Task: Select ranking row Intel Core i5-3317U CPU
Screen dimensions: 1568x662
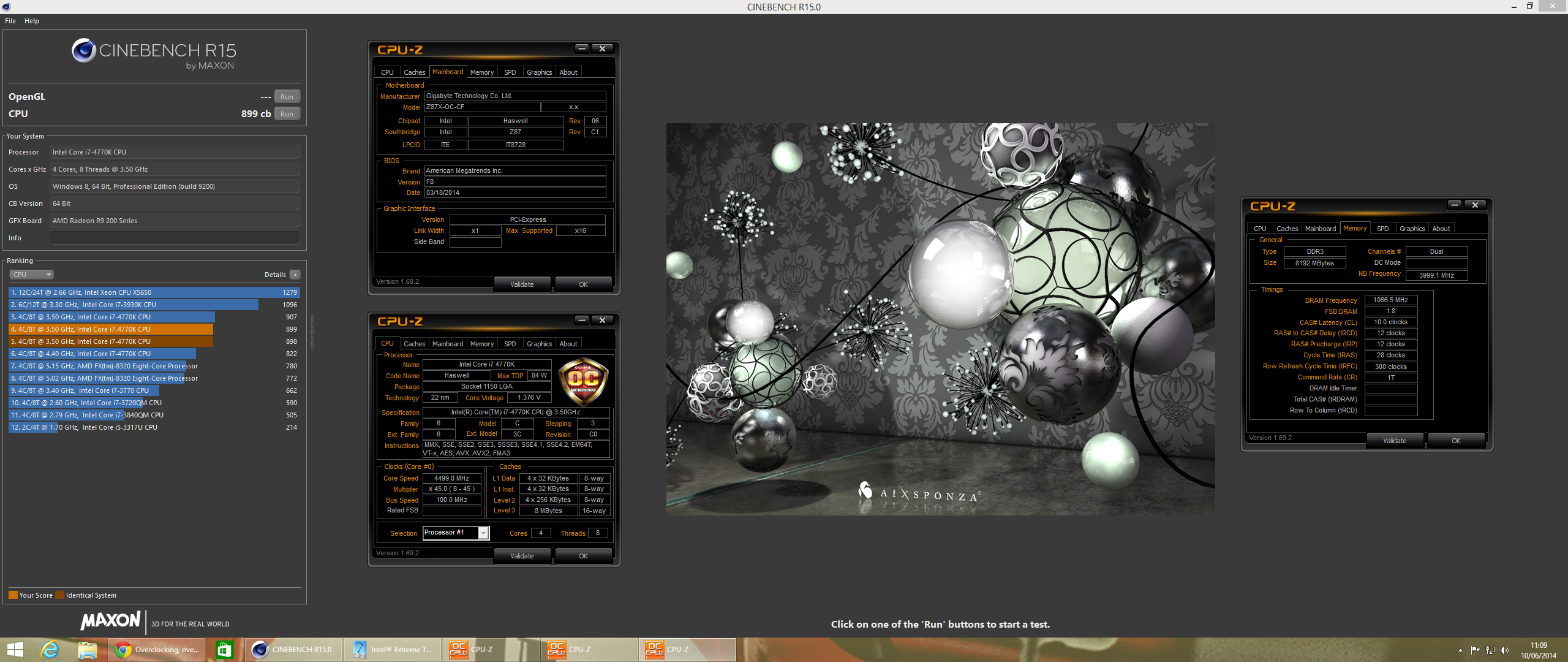Action: click(154, 427)
